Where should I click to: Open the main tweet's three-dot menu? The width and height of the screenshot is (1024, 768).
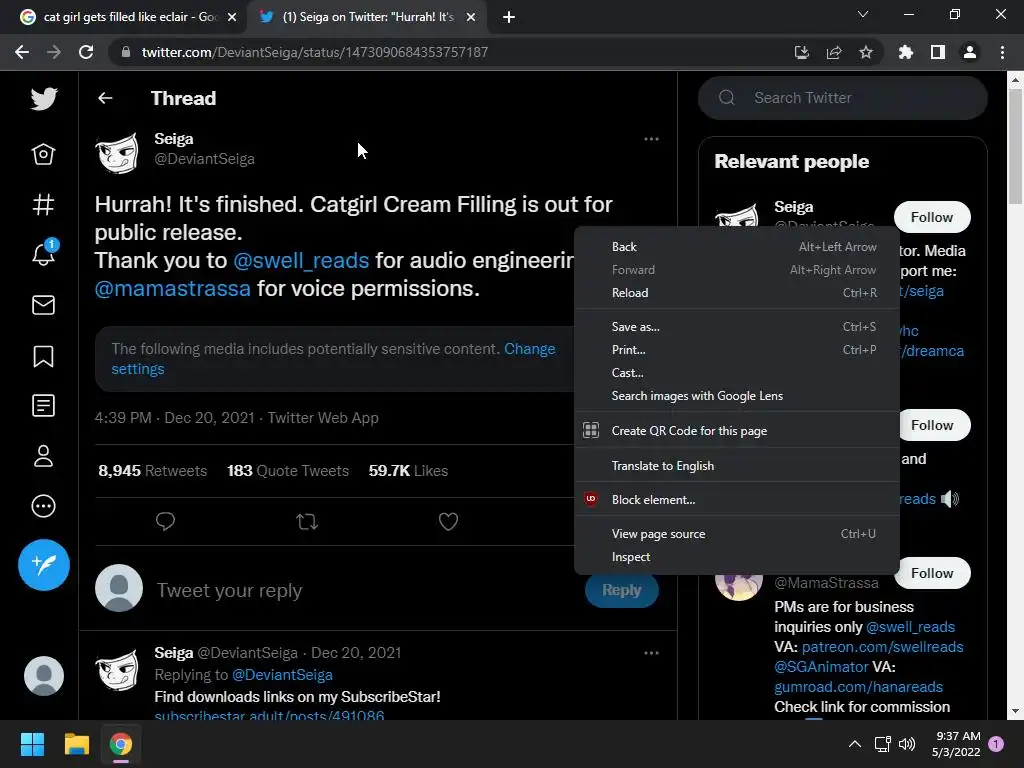click(x=651, y=139)
